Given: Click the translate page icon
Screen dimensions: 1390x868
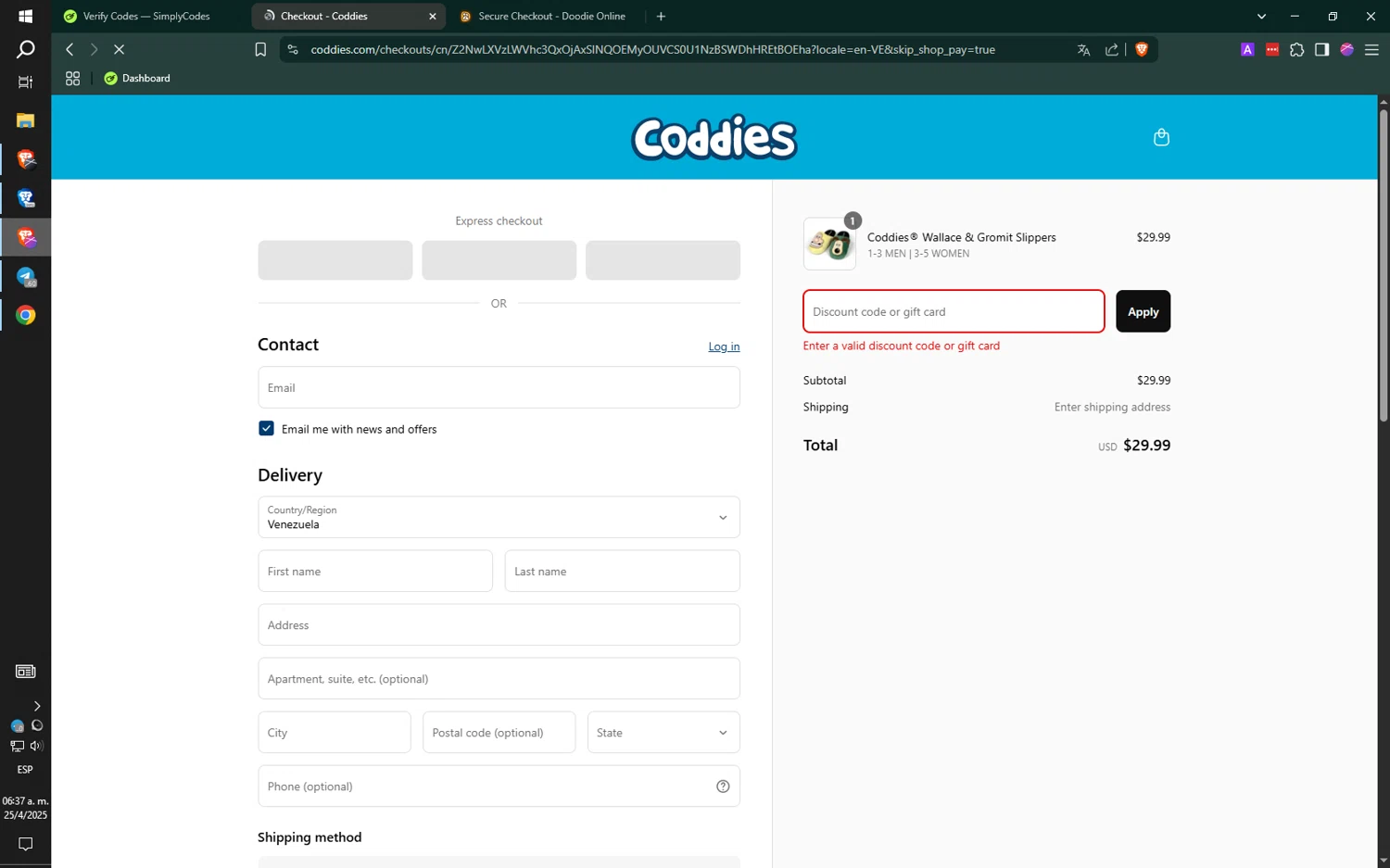Looking at the screenshot, I should pos(1083,50).
